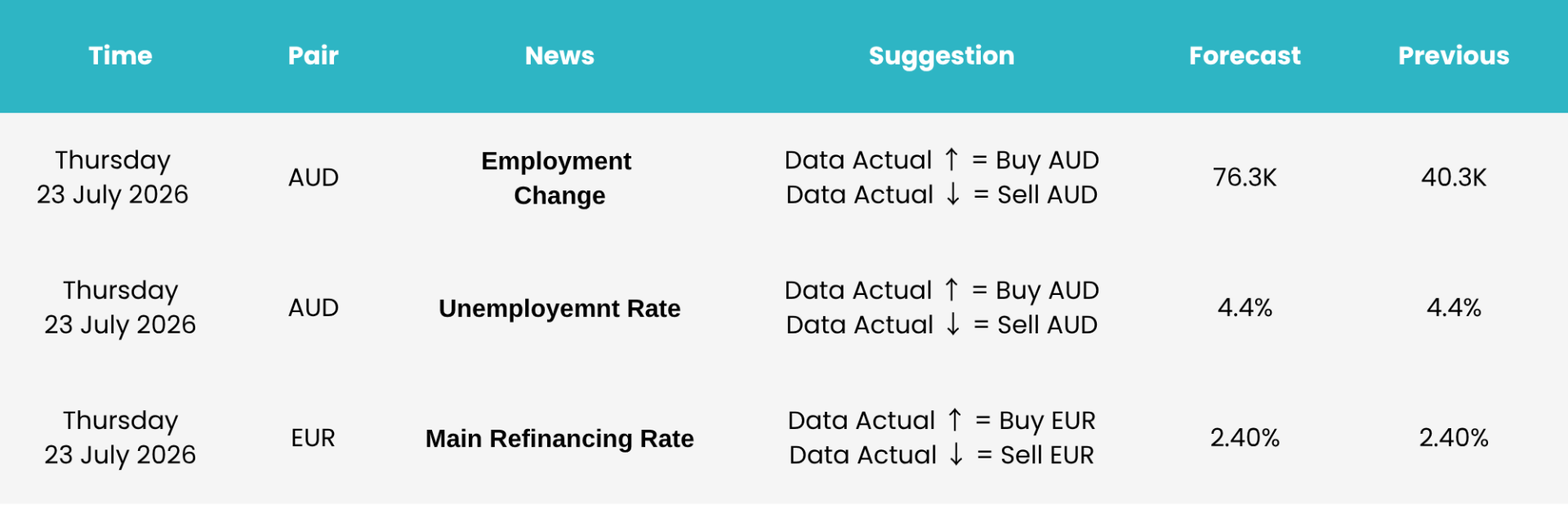Screen dimensions: 1568x509
Task: Select the down arrow in Unemployment Rate row
Action: (953, 324)
